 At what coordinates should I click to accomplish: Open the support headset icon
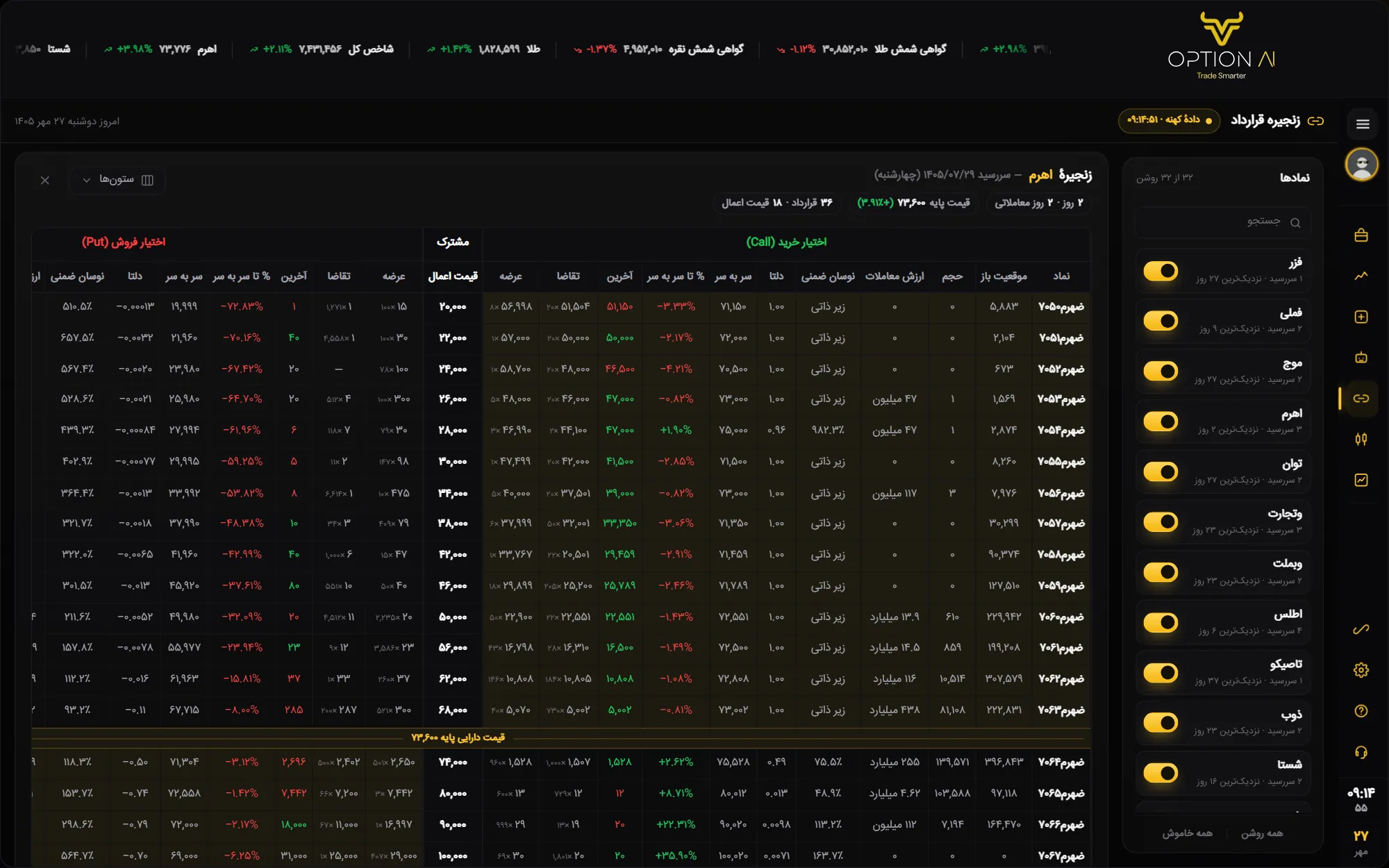pos(1361,752)
